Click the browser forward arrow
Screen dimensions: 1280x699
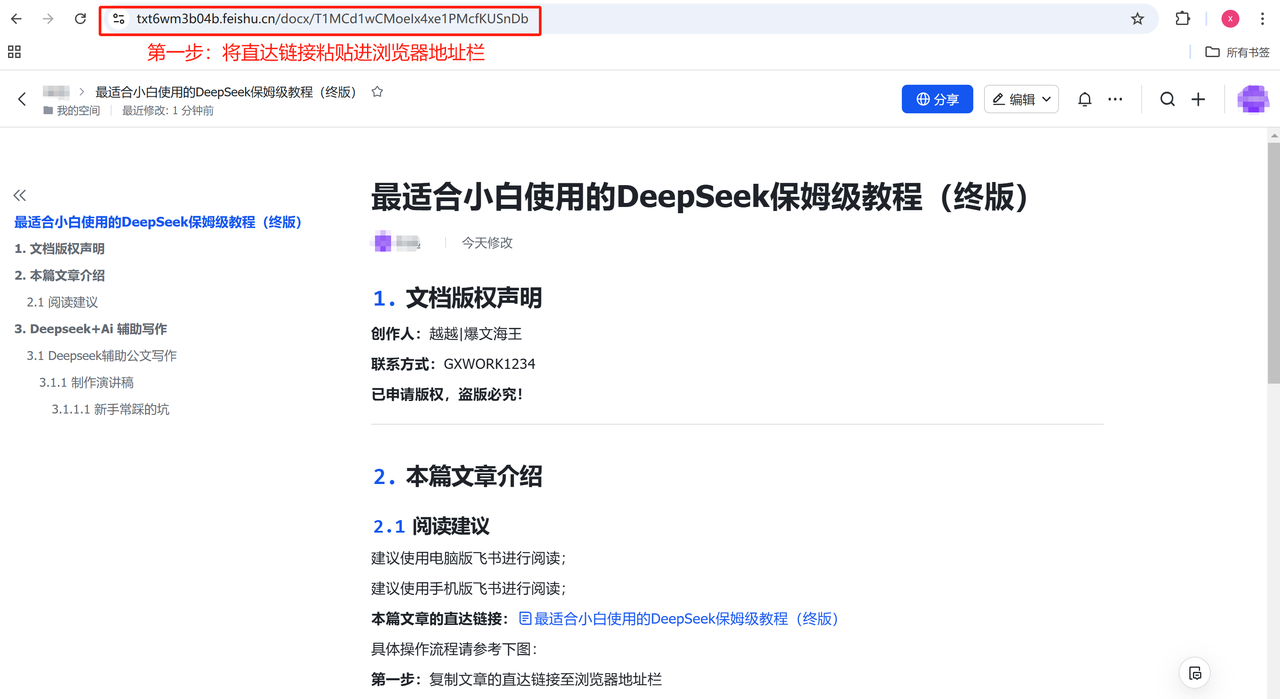[48, 19]
